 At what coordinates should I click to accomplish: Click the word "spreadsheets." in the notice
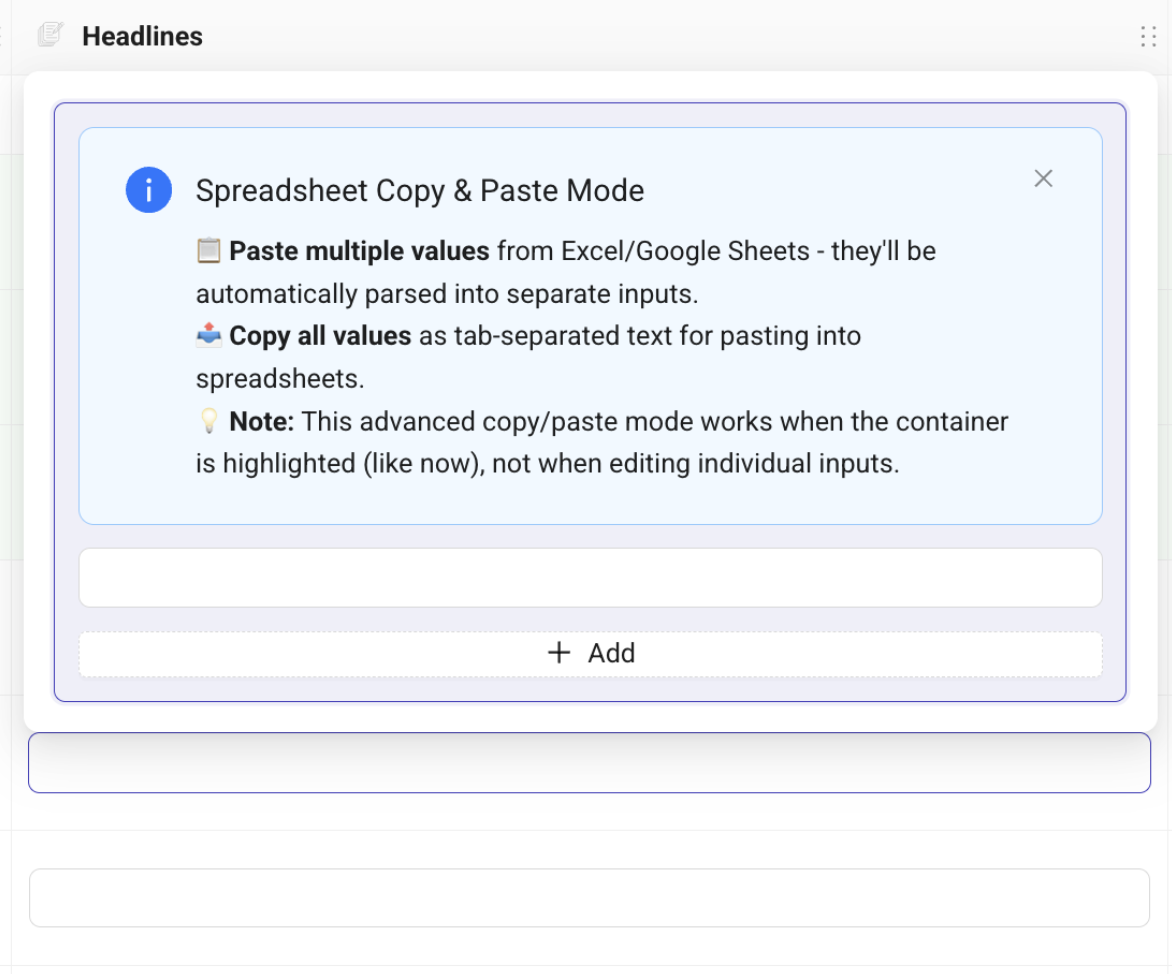pos(279,379)
